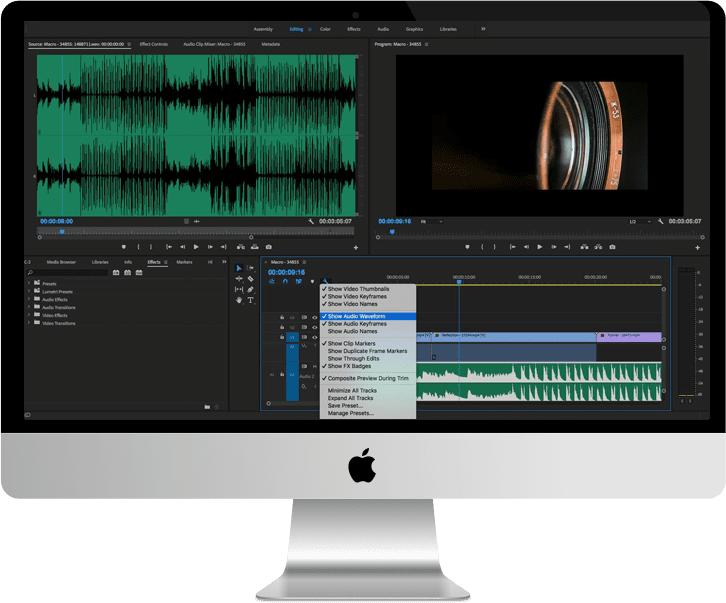Hide track V2 with its eye icon

[314, 327]
